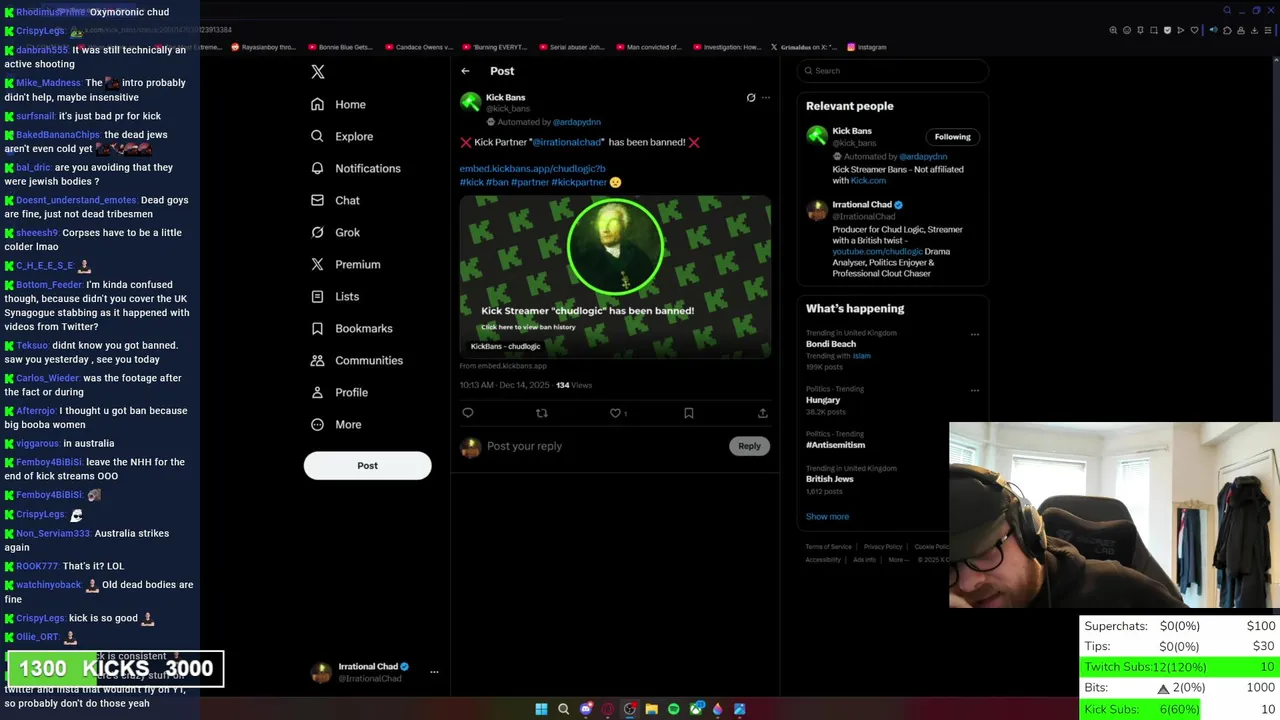Open the @irrationalchad mention link
Screen dimensions: 1280x720
coord(568,142)
